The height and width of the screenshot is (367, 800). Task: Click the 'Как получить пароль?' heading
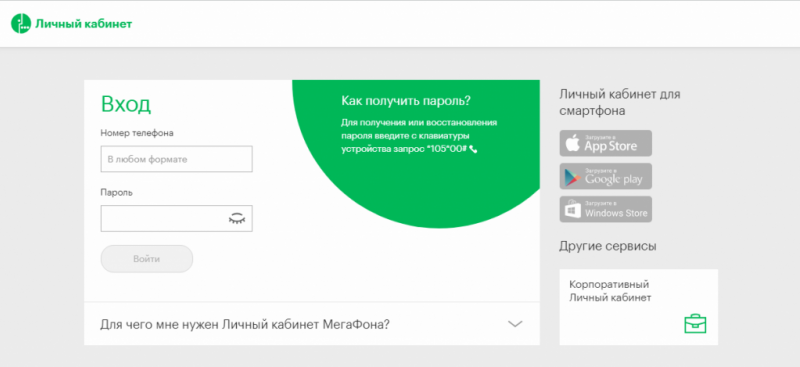coord(406,101)
